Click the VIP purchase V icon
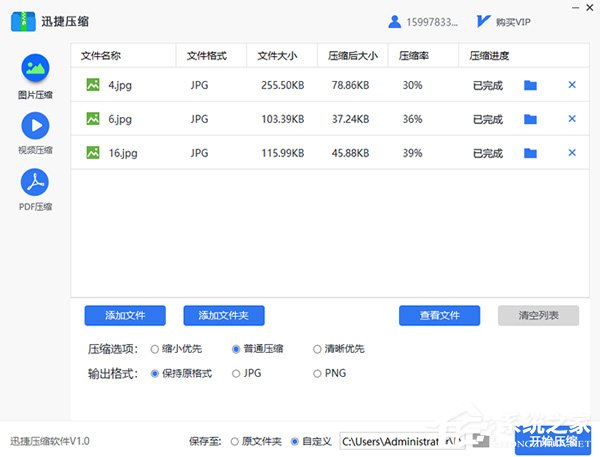600x457 pixels. pyautogui.click(x=483, y=21)
